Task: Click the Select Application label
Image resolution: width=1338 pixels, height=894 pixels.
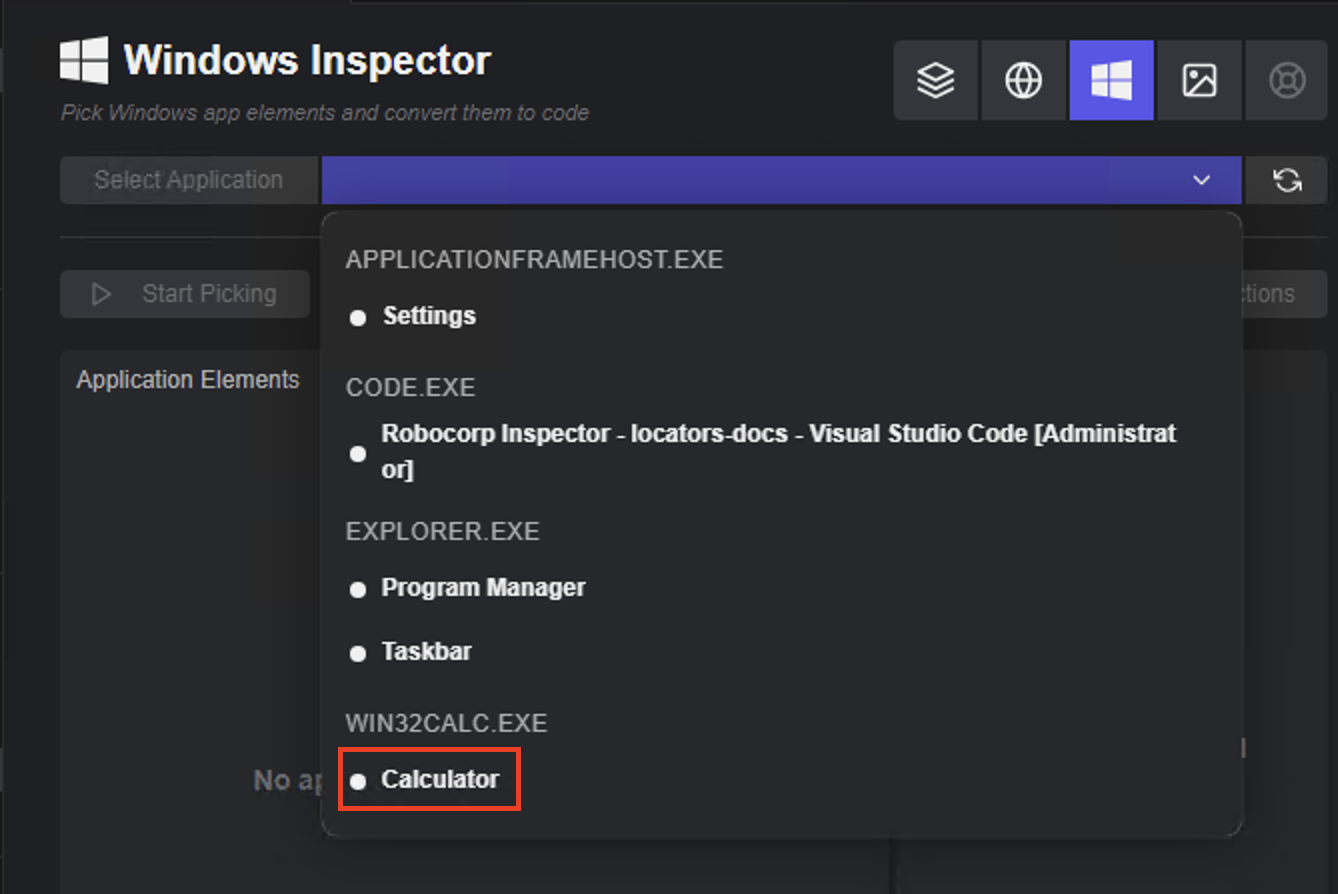Action: pos(189,180)
